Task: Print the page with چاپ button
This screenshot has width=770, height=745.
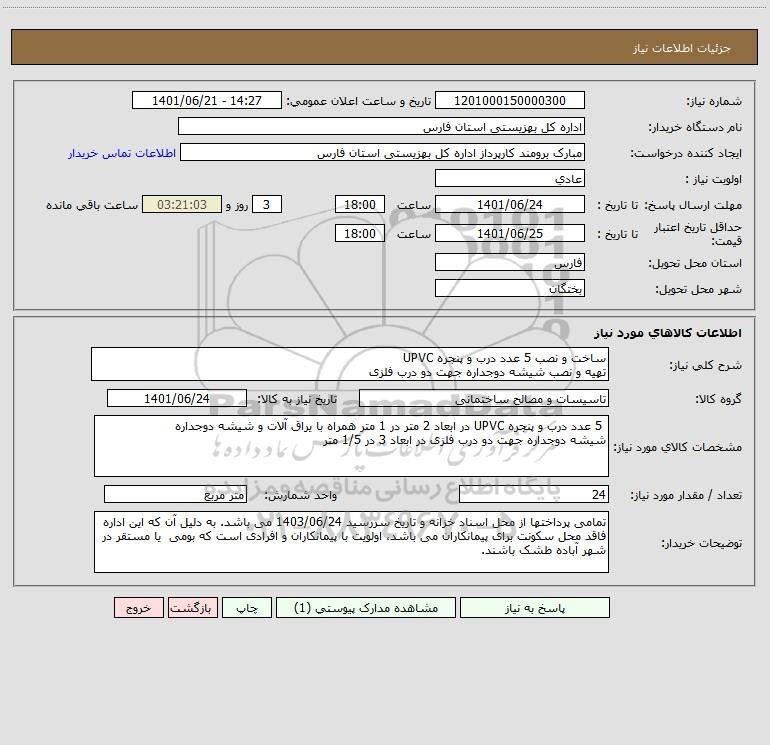Action: (247, 608)
